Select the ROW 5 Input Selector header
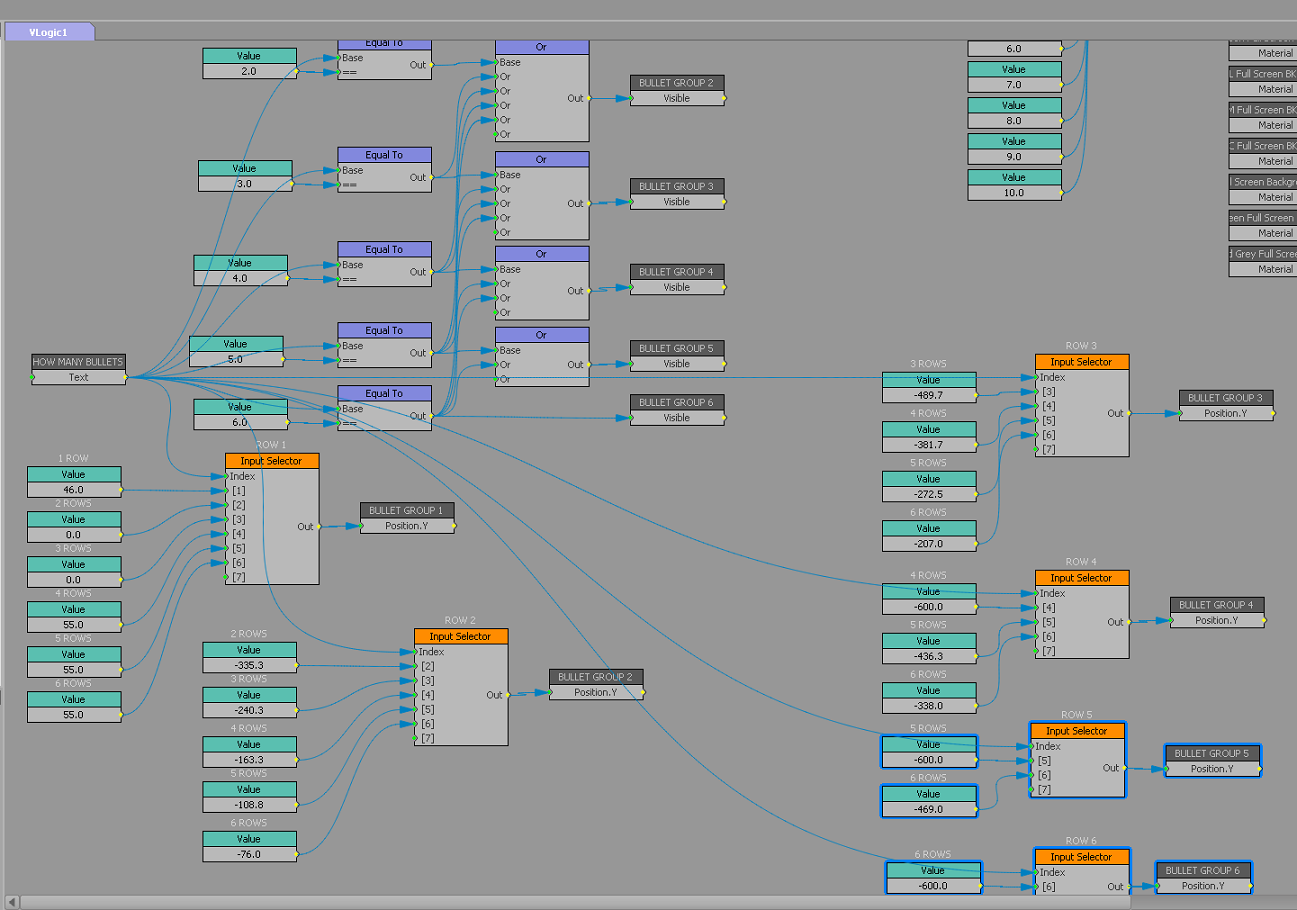 1076,731
